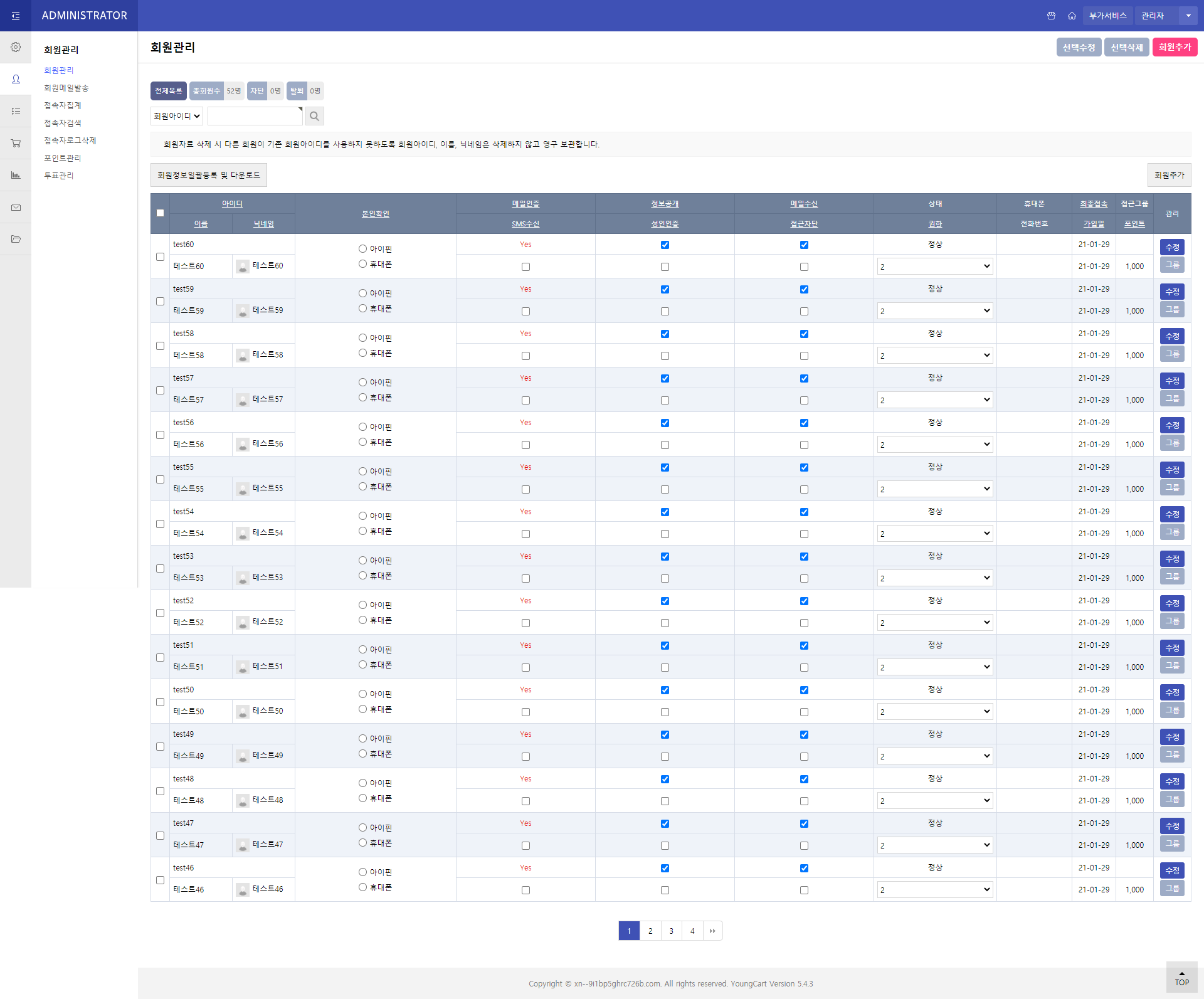Click the envelope mail sidebar icon
Viewport: 1204px width, 999px height.
coord(16,207)
